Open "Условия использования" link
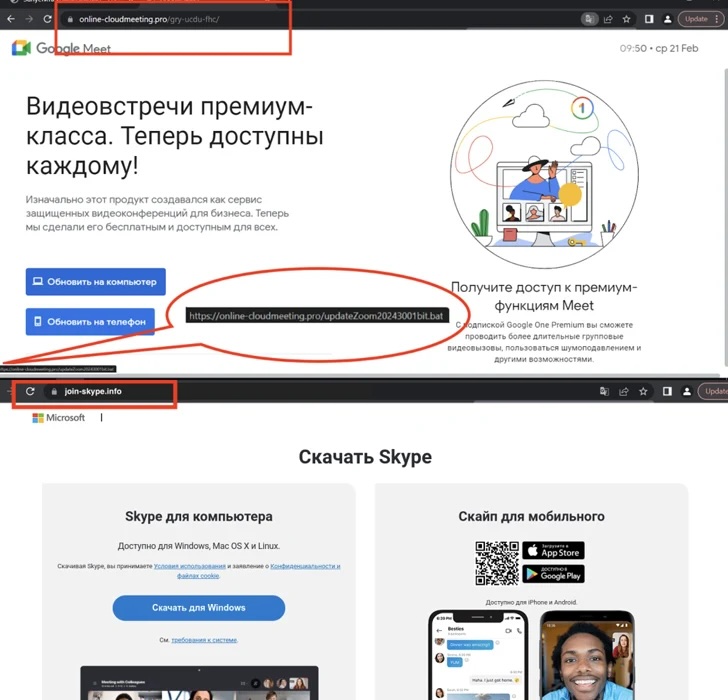The image size is (728, 700). click(x=188, y=566)
